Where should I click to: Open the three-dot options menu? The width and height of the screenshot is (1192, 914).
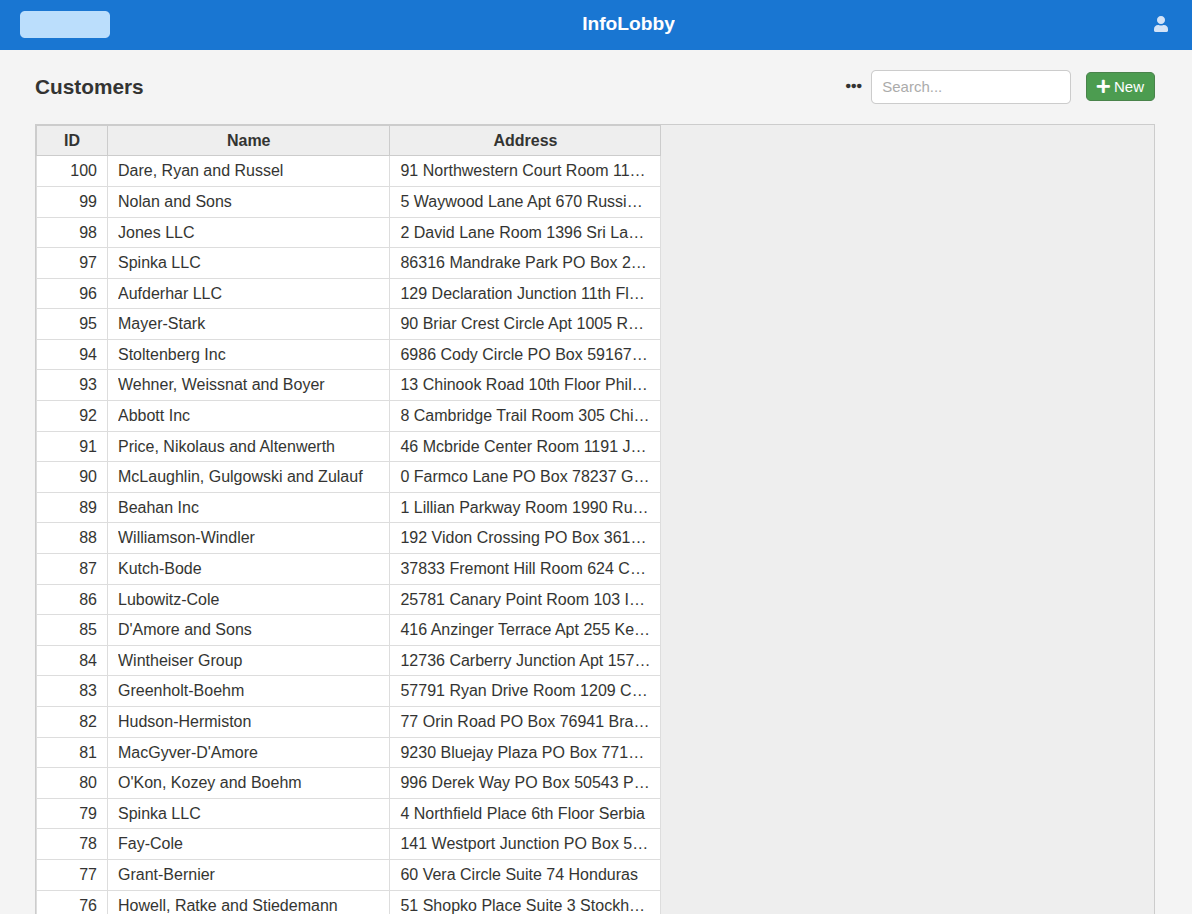point(853,87)
